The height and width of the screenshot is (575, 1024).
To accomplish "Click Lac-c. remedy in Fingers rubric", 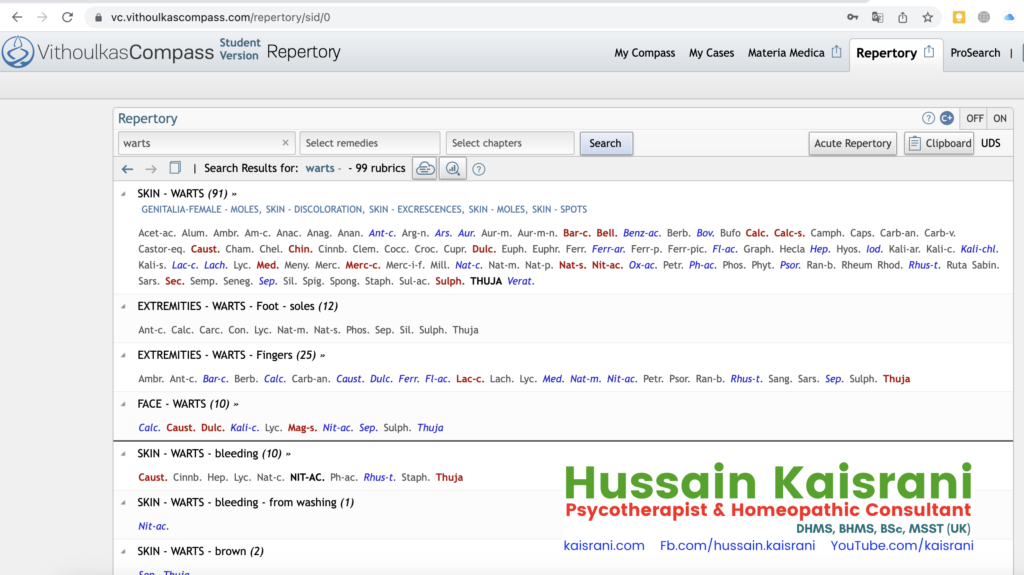I will point(470,378).
